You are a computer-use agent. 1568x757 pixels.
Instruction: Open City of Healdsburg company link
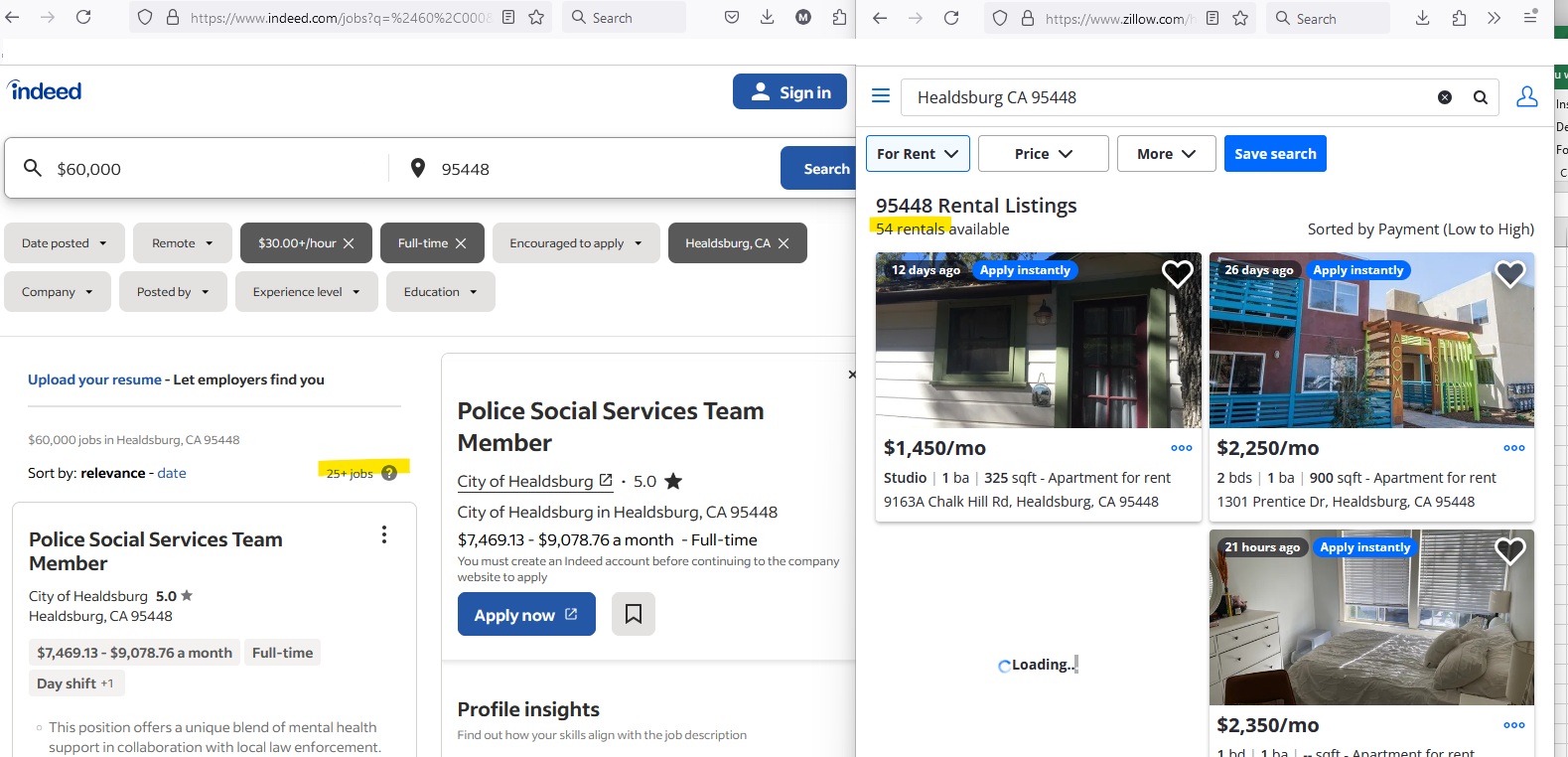[x=534, y=481]
